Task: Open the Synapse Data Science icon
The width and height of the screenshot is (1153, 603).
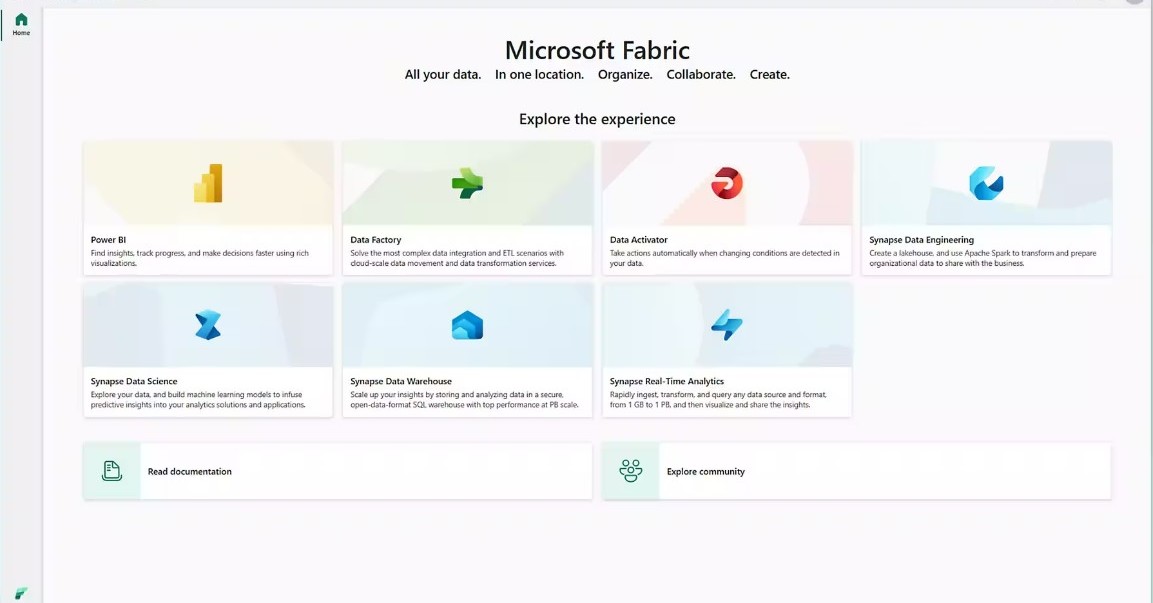Action: click(208, 324)
